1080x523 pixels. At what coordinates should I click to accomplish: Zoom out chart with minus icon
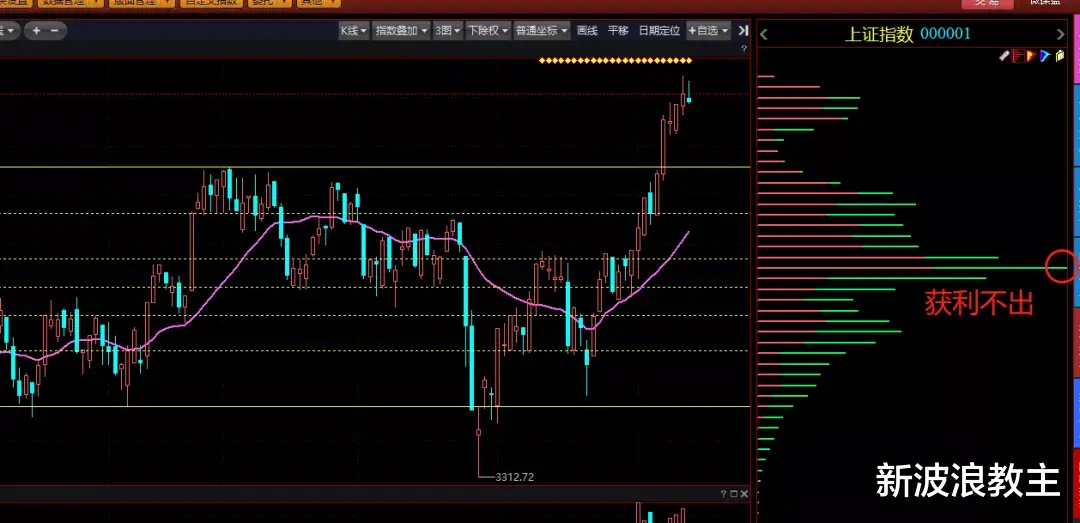(54, 30)
